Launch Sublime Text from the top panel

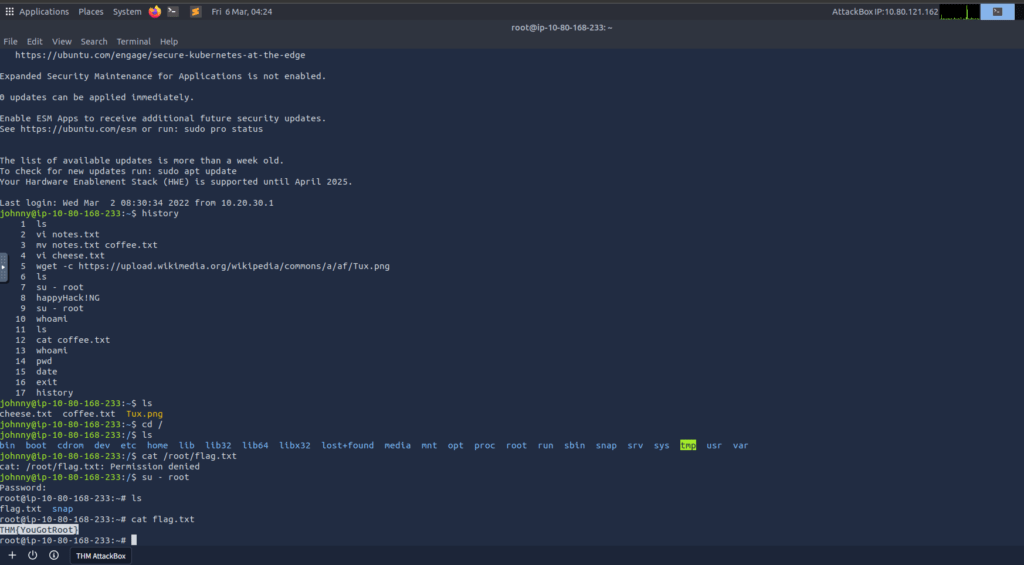click(195, 12)
